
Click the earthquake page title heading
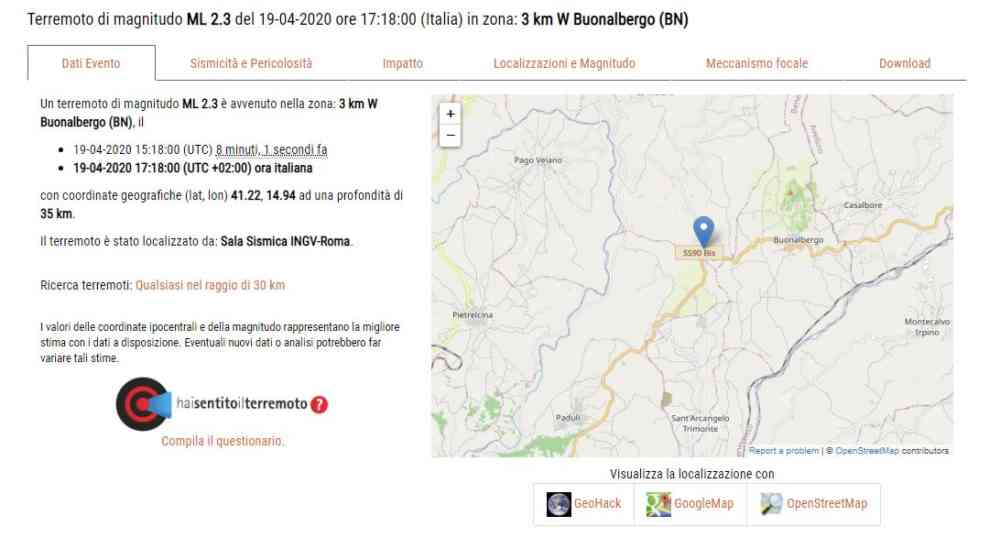(x=358, y=20)
